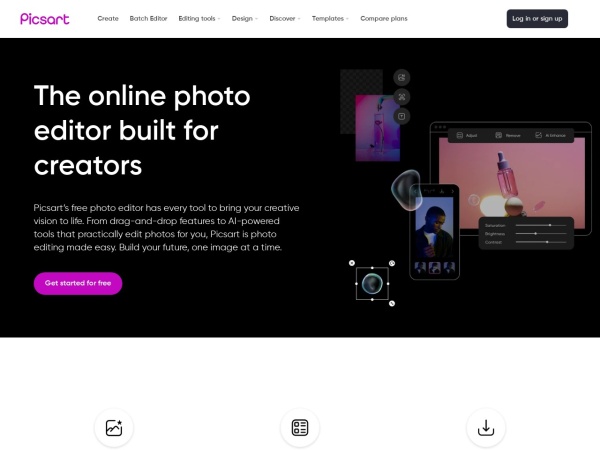Click the third round icon below face scan
This screenshot has height=450, width=600.
point(401,116)
